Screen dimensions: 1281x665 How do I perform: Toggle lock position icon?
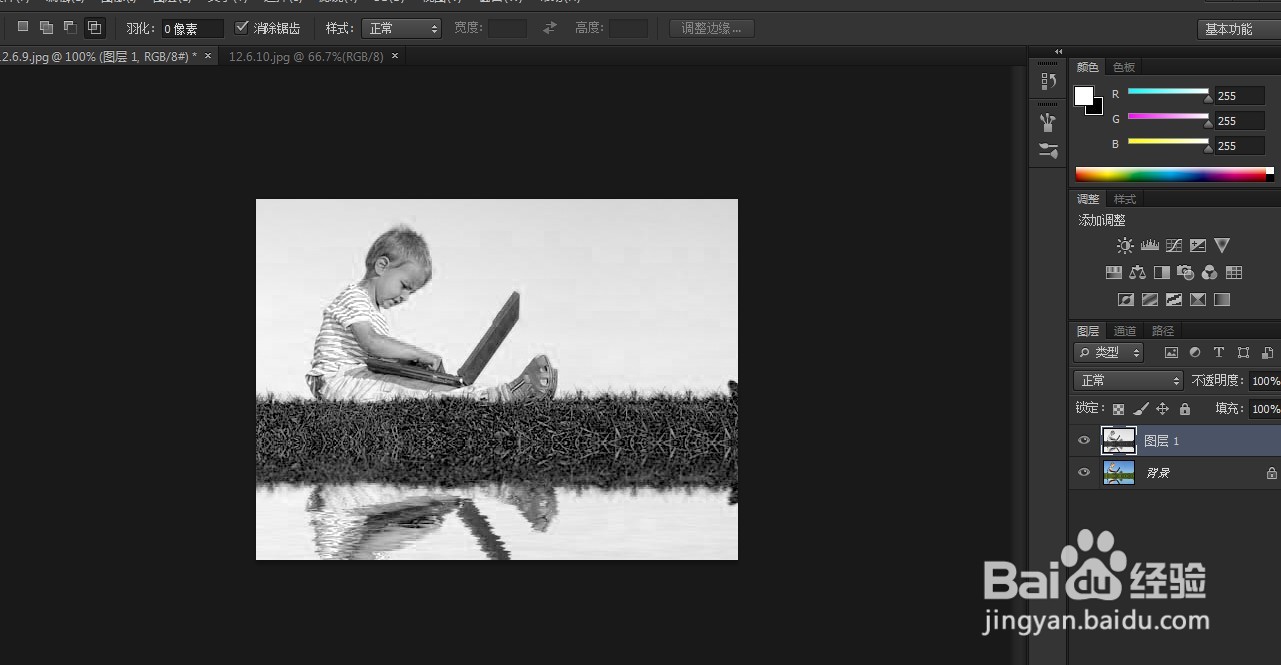coord(1162,409)
